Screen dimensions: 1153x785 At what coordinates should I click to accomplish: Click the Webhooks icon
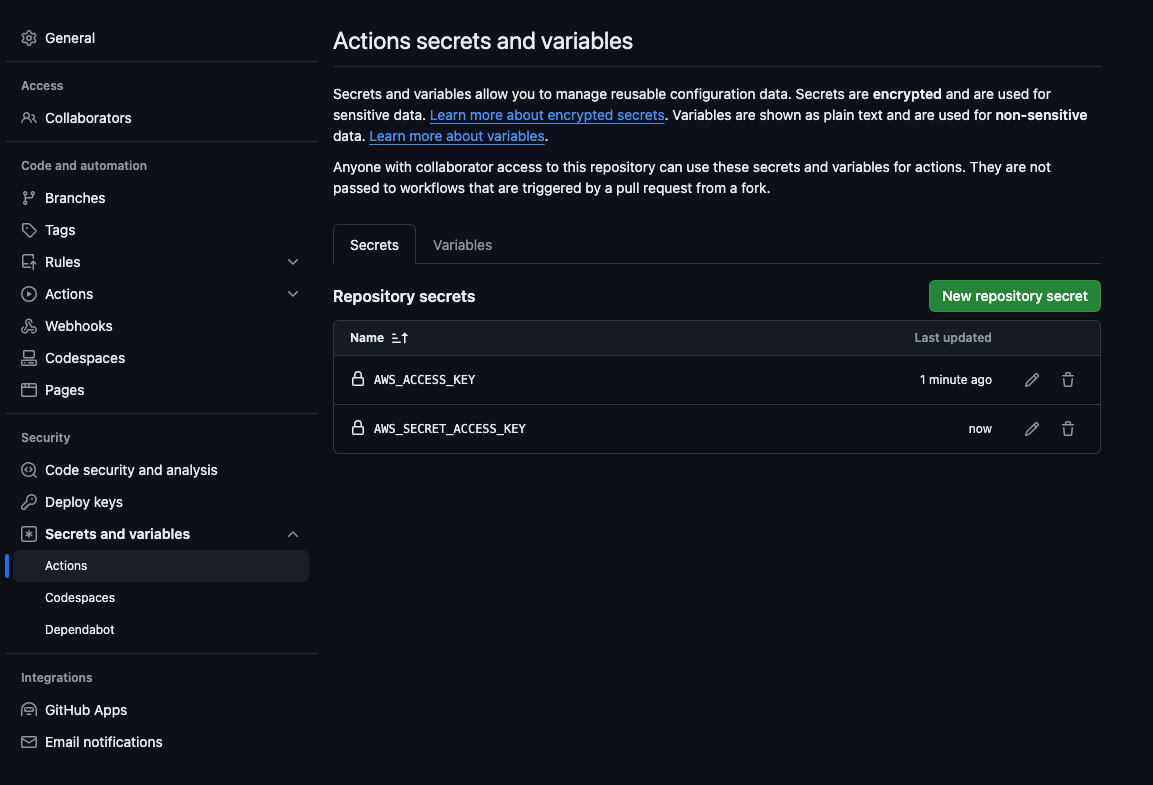(29, 326)
